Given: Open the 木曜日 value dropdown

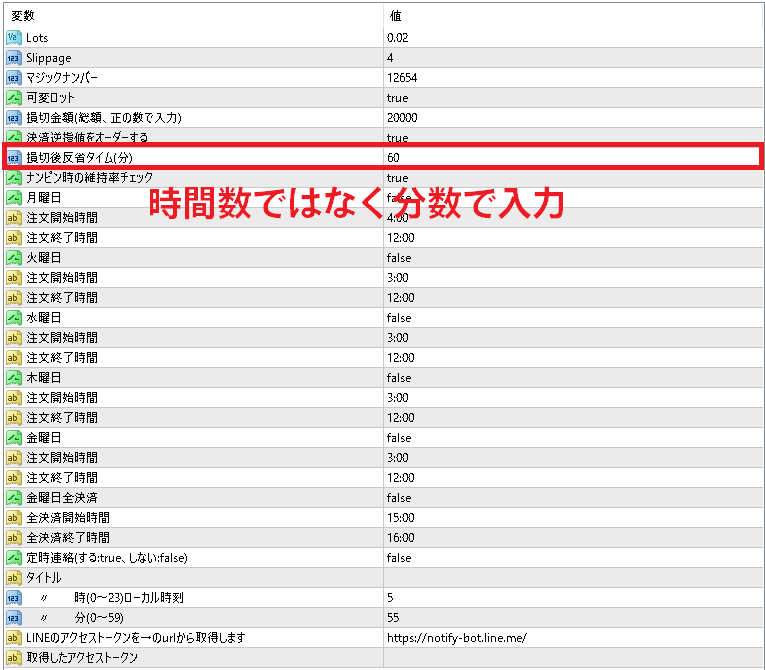Looking at the screenshot, I should [x=399, y=378].
